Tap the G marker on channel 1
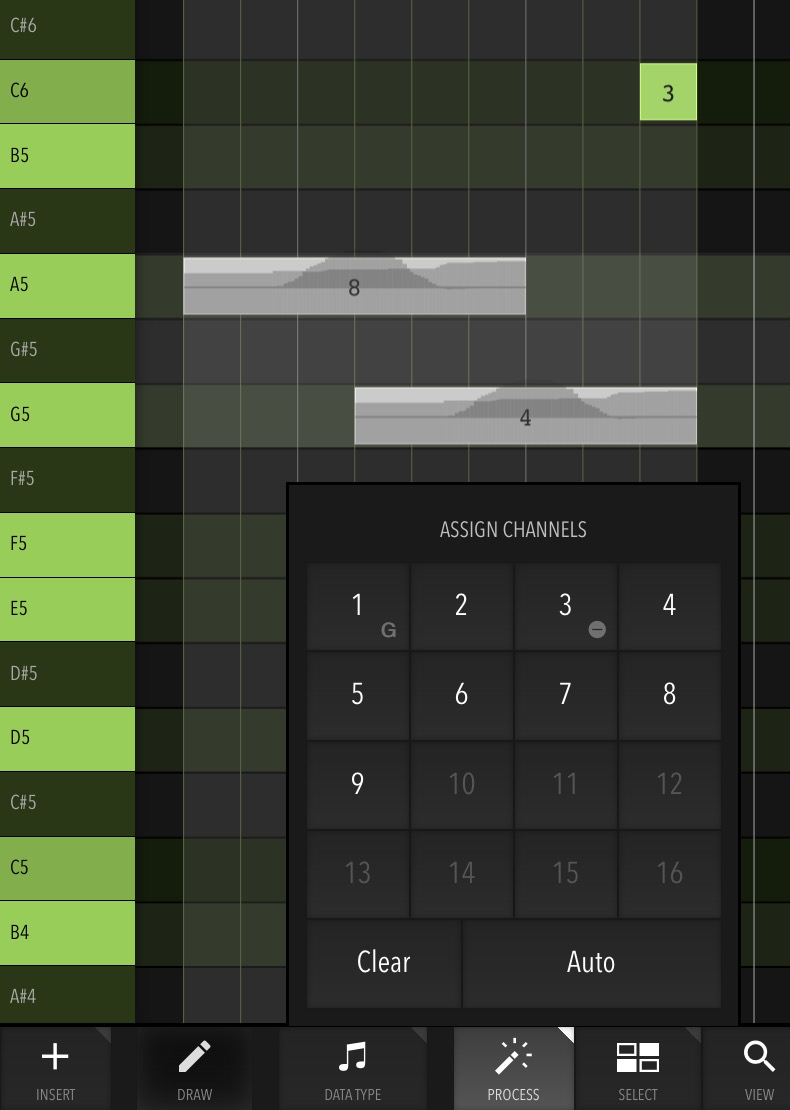Screen dimensions: 790x1110 tap(388, 630)
